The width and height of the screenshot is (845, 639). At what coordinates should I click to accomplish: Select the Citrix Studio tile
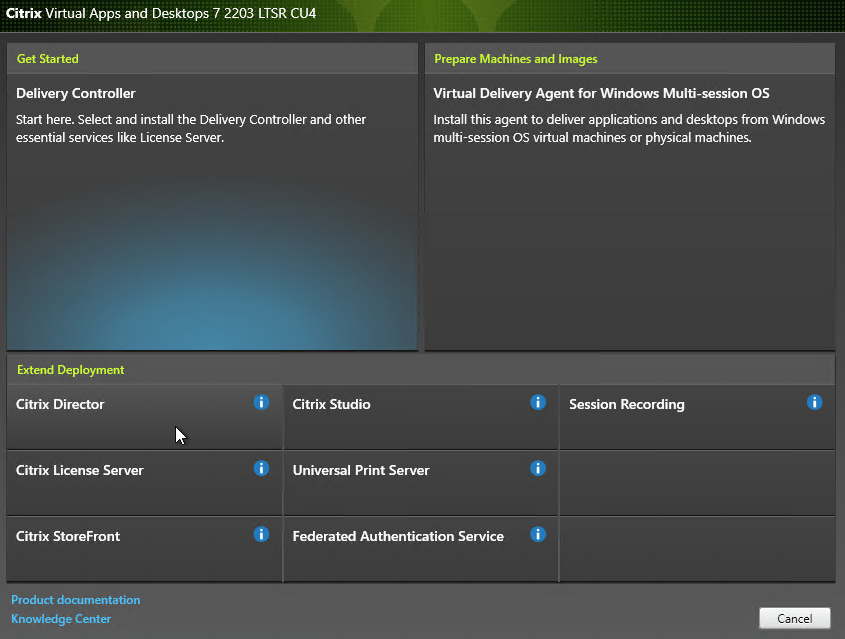click(421, 417)
